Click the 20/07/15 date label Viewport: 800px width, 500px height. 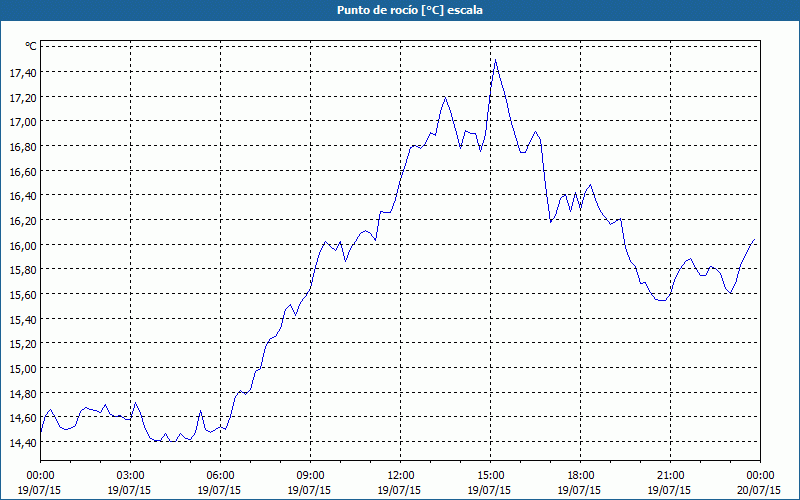[x=759, y=491]
